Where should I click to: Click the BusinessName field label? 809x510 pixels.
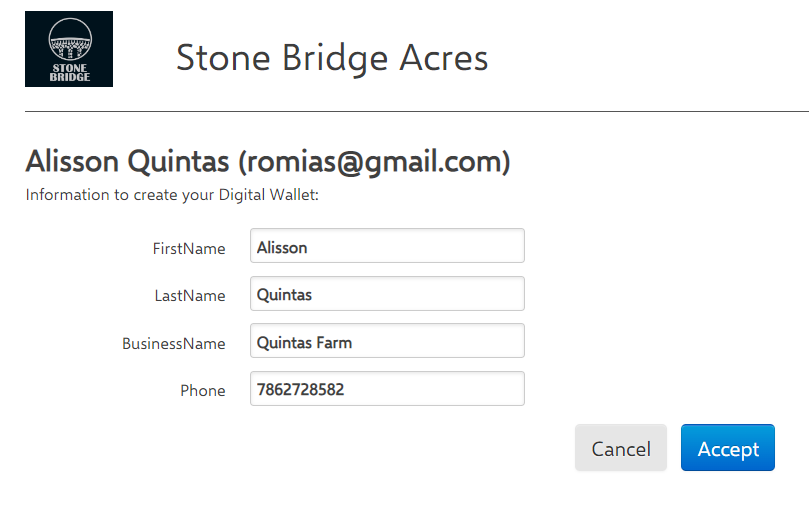pos(173,343)
